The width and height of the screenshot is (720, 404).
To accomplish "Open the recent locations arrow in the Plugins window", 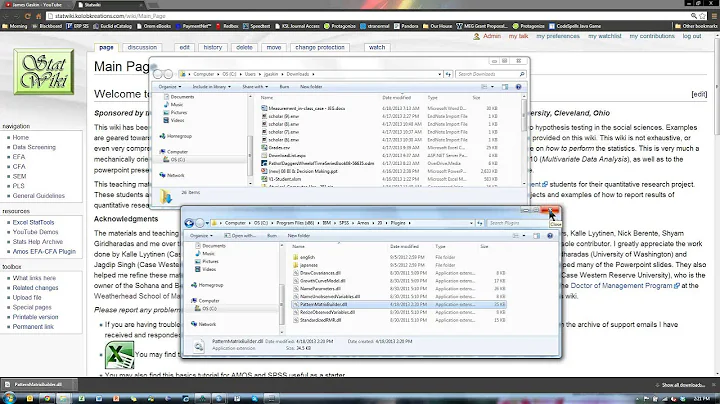I will (208, 223).
